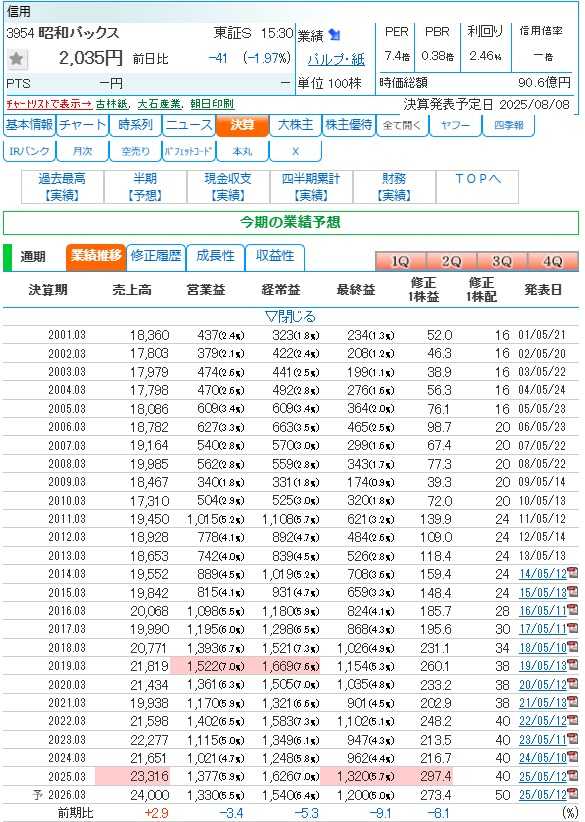Expand all sections with 全て開く
The image size is (585, 822).
click(x=402, y=126)
